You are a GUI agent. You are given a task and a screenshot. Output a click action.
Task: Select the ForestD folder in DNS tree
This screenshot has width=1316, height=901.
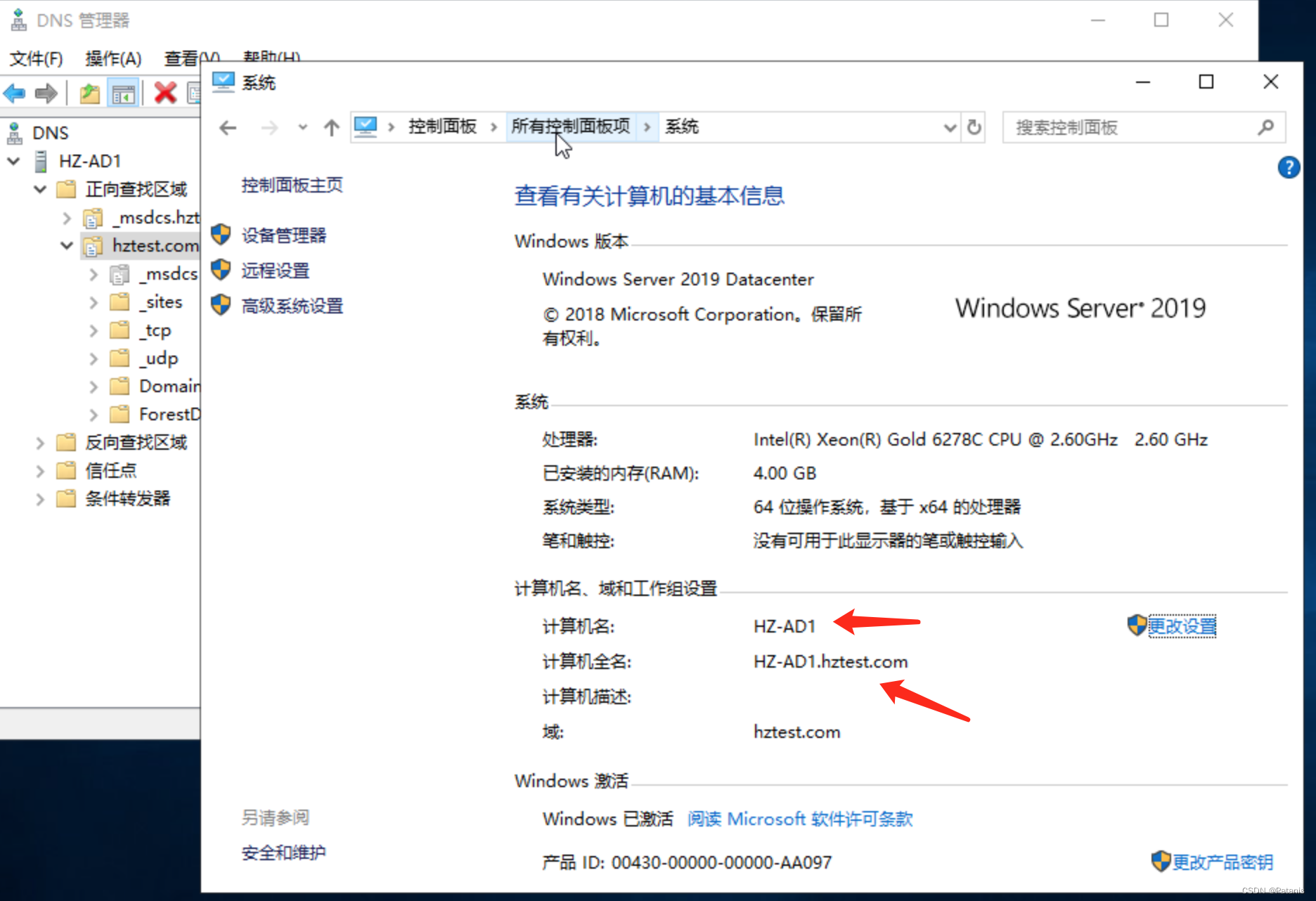coord(169,414)
